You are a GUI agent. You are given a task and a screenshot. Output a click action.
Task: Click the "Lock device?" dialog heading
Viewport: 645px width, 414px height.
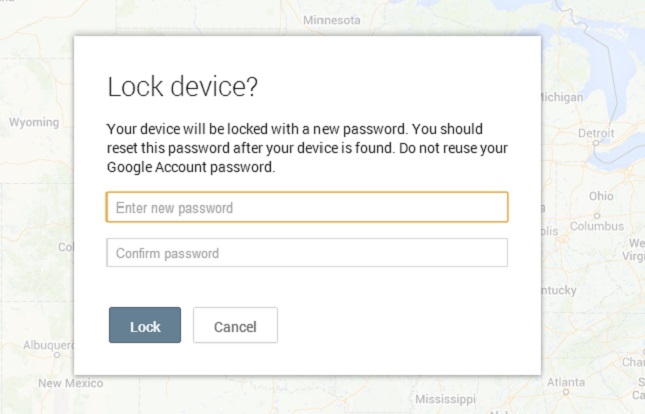183,87
